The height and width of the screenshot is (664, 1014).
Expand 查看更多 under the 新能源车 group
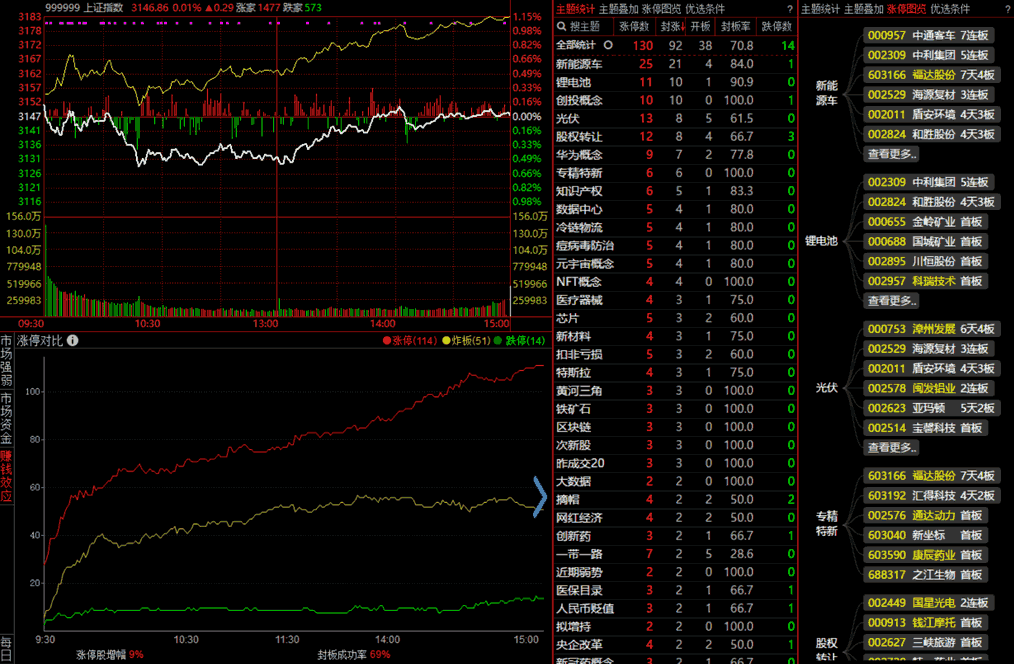(891, 154)
